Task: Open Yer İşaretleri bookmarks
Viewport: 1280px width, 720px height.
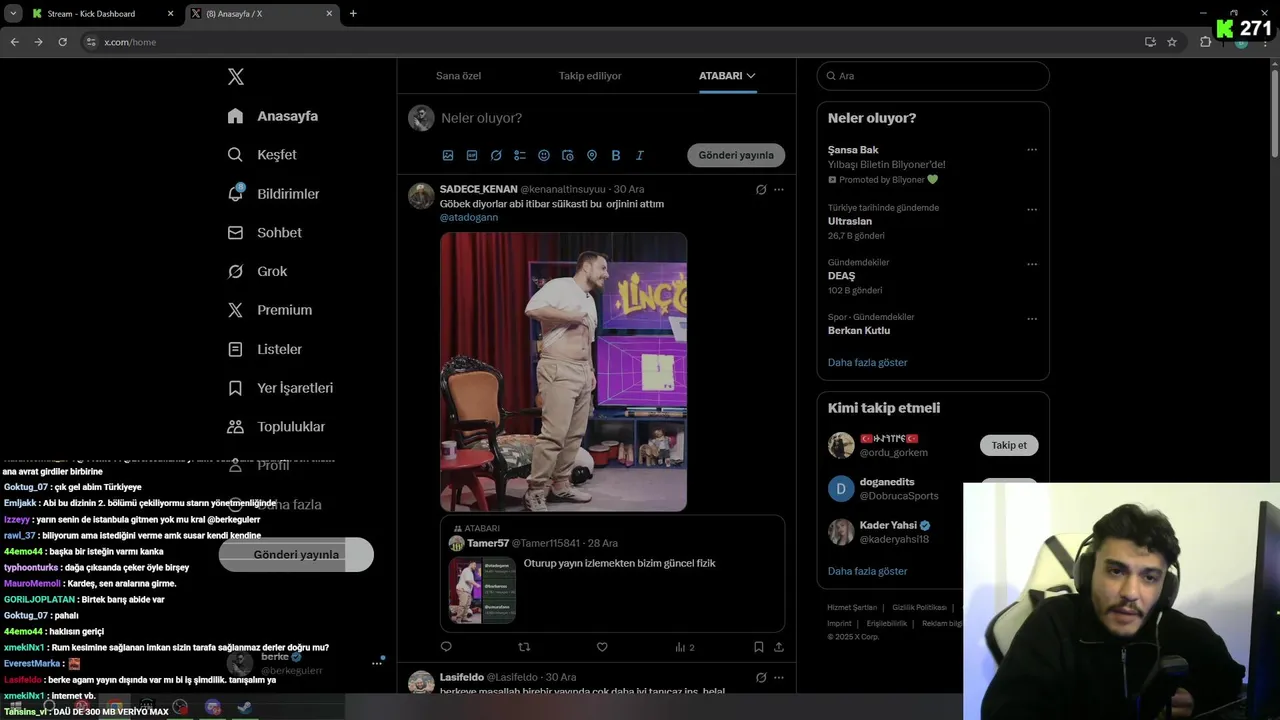Action: click(280, 388)
